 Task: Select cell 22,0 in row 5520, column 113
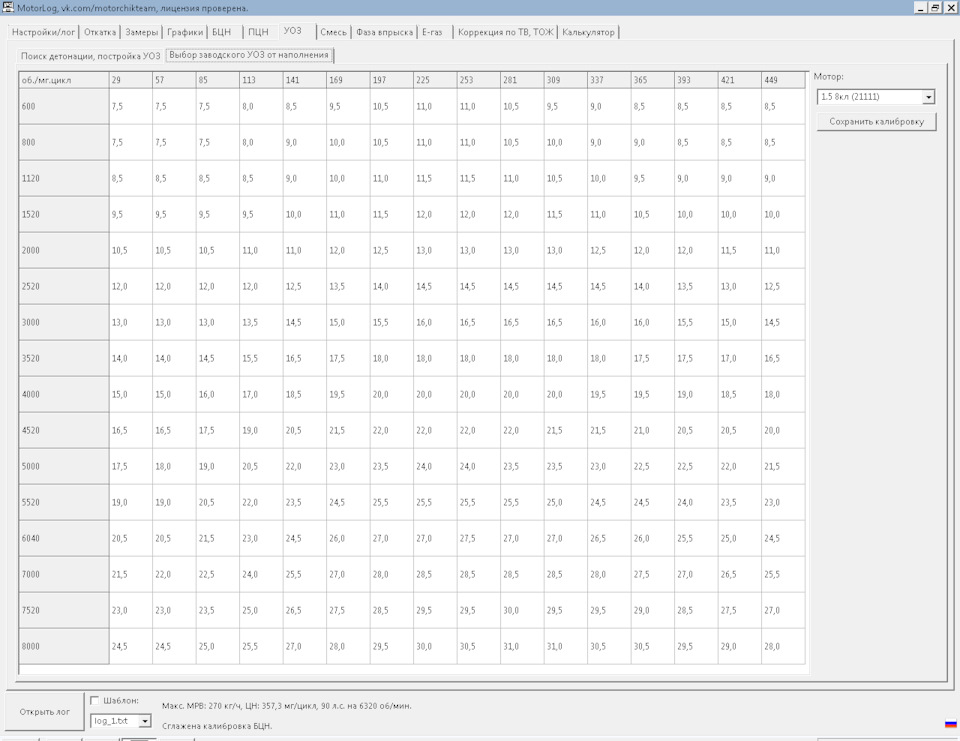point(261,502)
